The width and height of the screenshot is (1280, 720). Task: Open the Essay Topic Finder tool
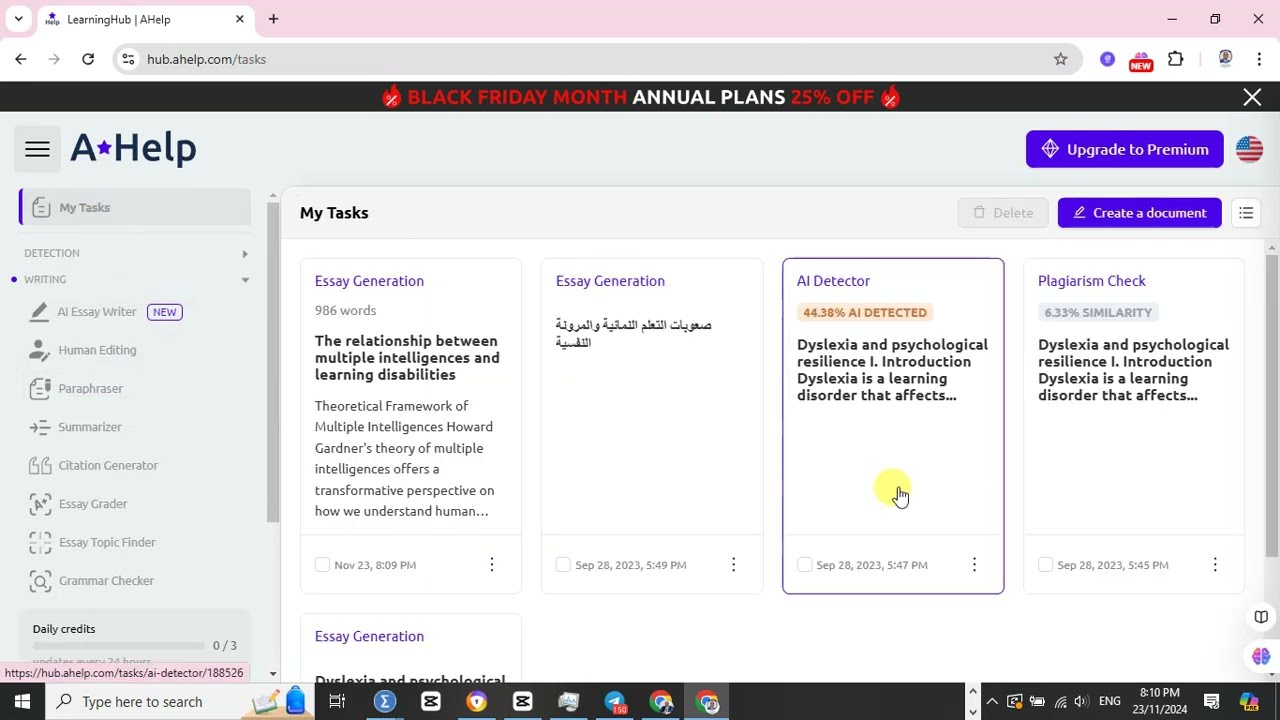point(107,542)
